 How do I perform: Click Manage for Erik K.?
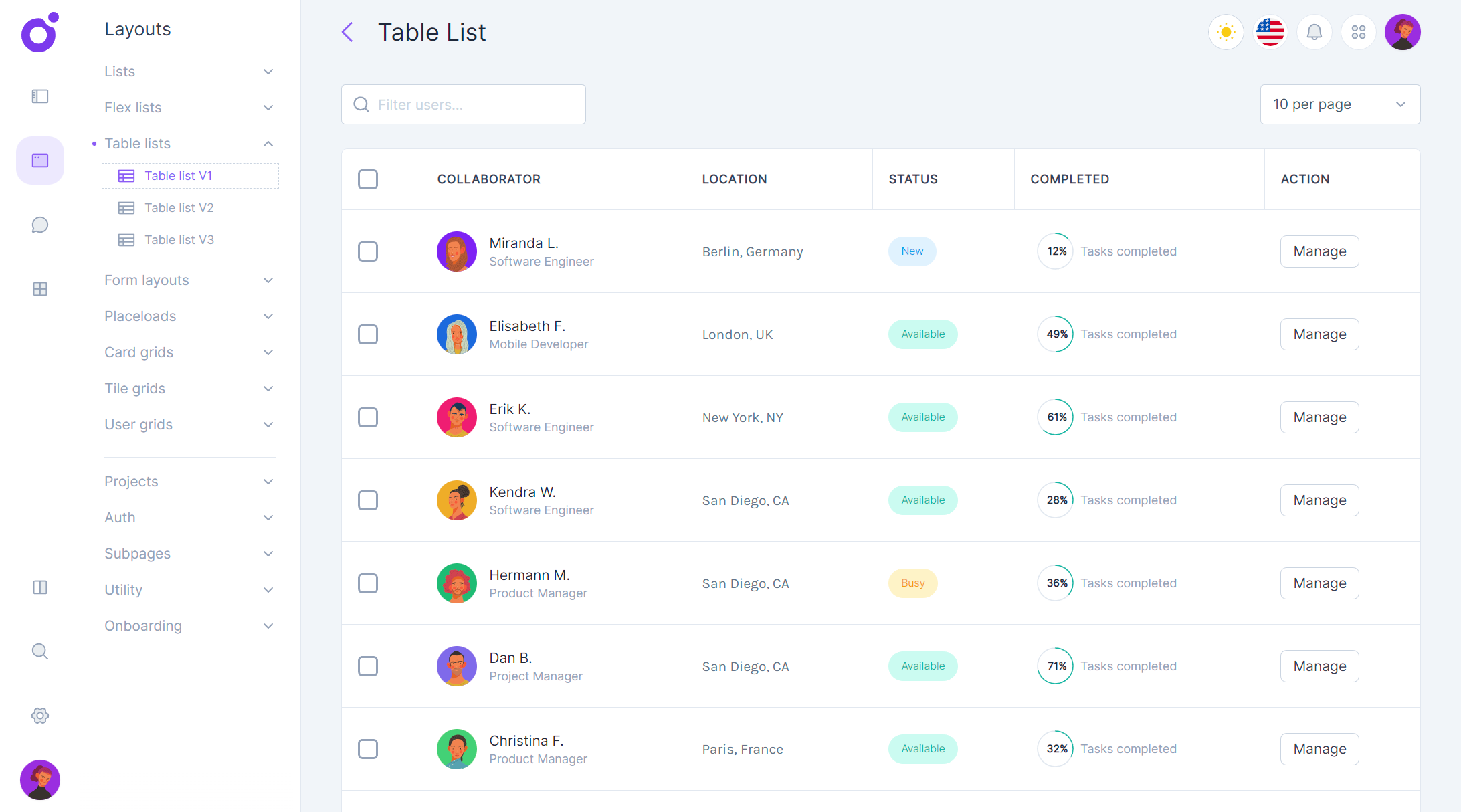coord(1319,417)
